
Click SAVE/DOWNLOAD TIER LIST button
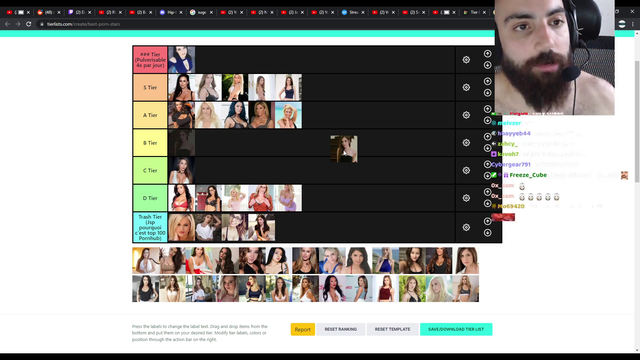(456, 329)
